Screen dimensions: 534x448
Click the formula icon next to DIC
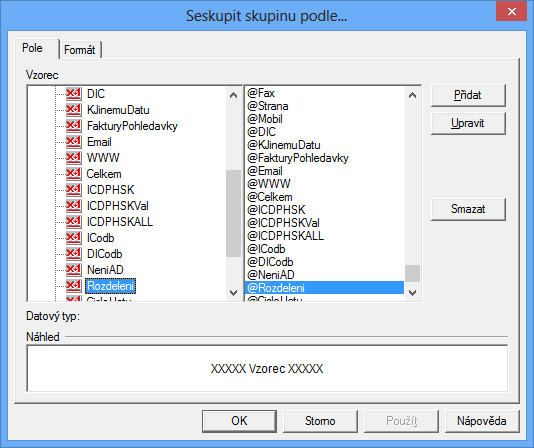73,93
